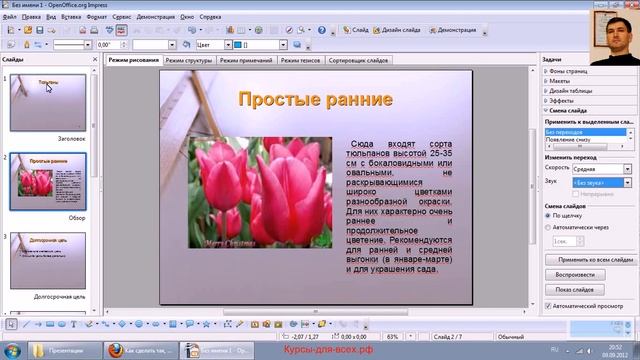Open the Fontwork Gallery icon

[x=255, y=324]
